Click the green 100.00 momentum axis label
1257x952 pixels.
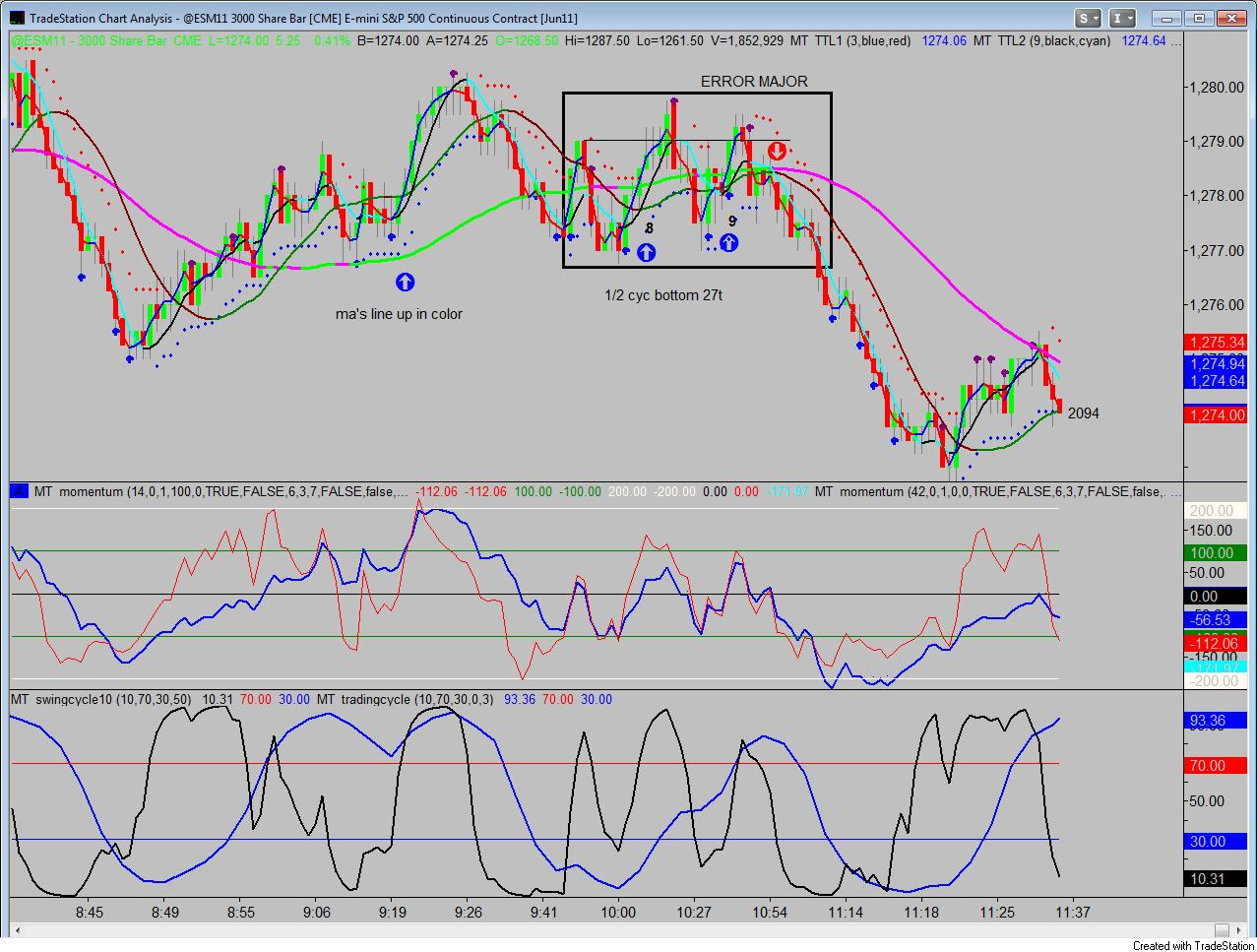1218,552
